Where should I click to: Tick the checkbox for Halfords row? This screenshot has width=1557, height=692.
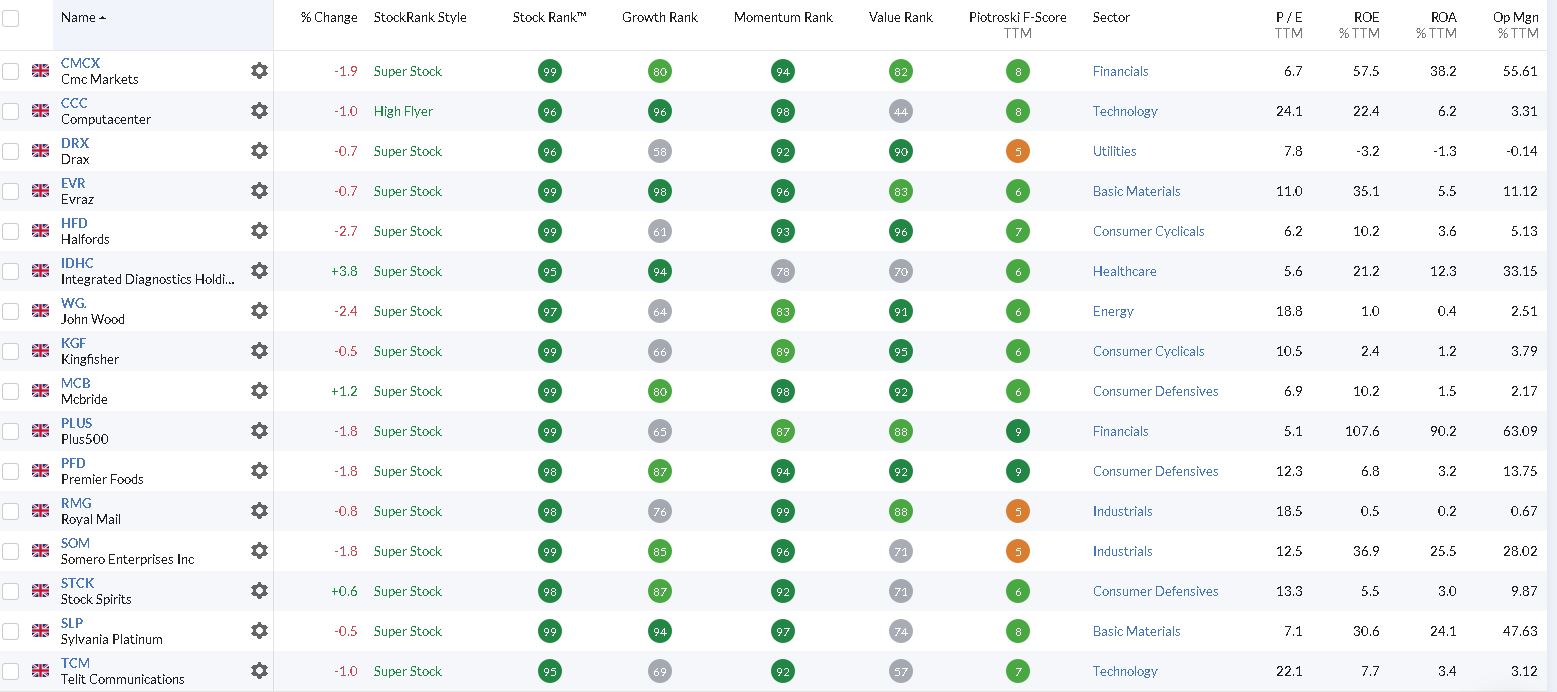[10, 231]
